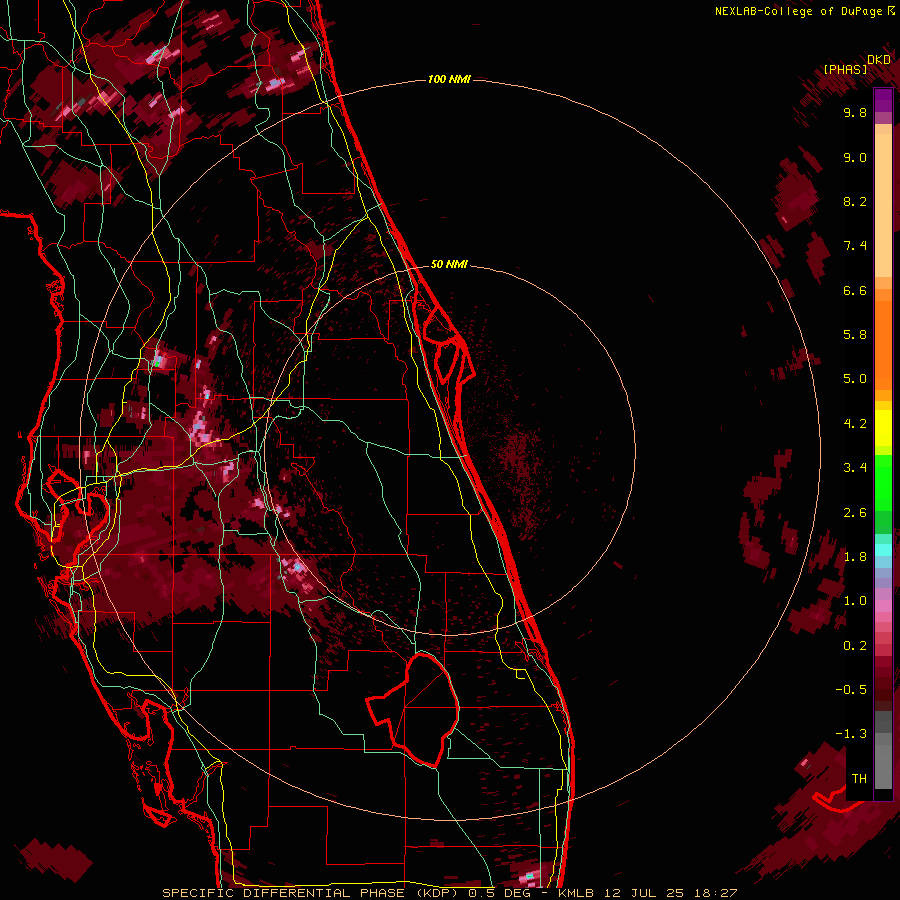
Task: Select the "4.2" value on the scale
Action: click(x=855, y=424)
